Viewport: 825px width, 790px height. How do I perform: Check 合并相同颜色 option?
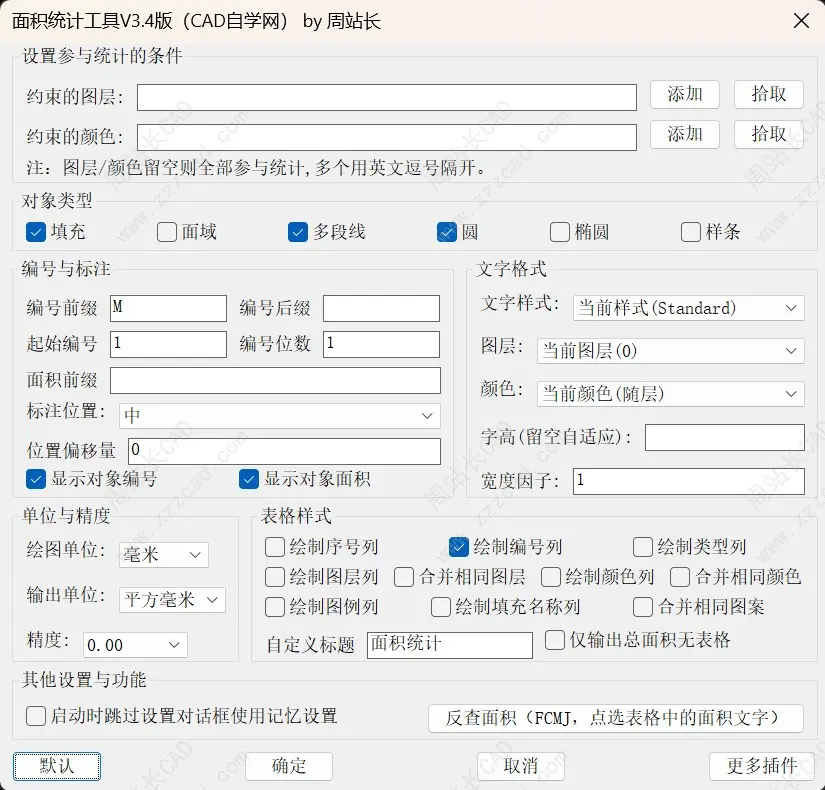(680, 577)
